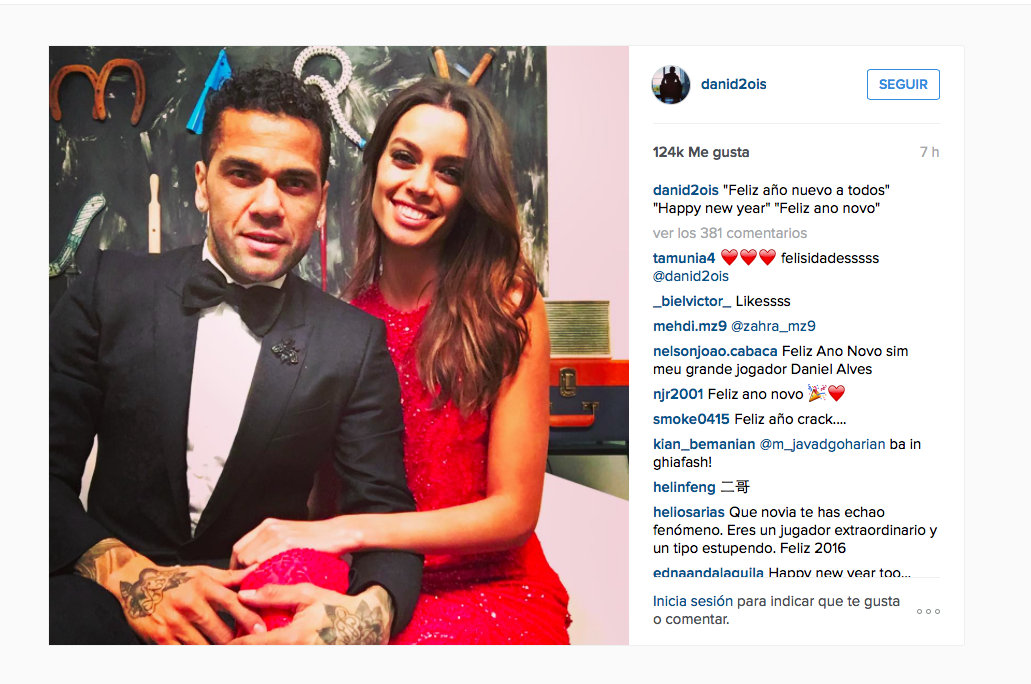View all 381 comentarios
Image resolution: width=1031 pixels, height=684 pixels.
tap(729, 233)
